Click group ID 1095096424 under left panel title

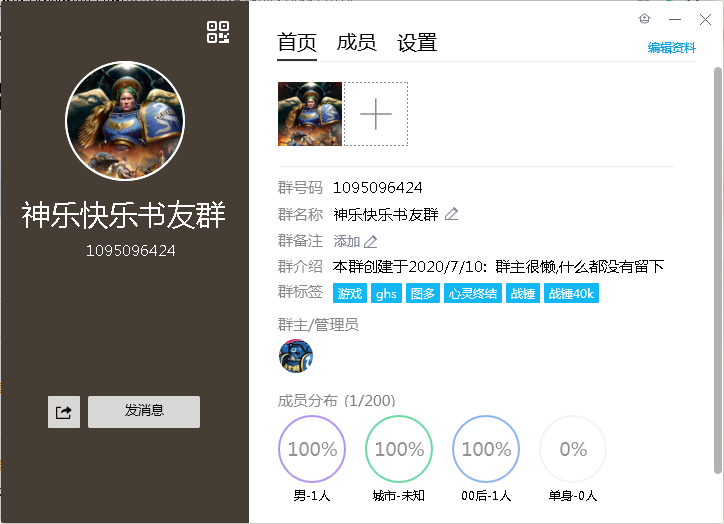click(x=131, y=251)
